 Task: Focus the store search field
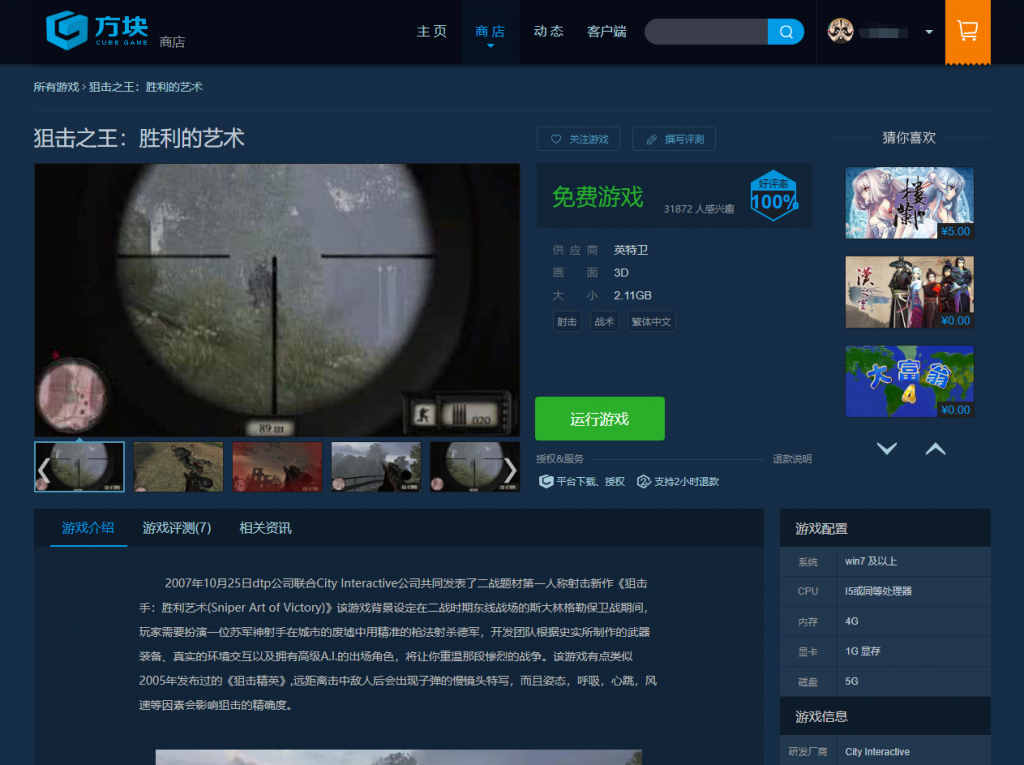coord(706,31)
